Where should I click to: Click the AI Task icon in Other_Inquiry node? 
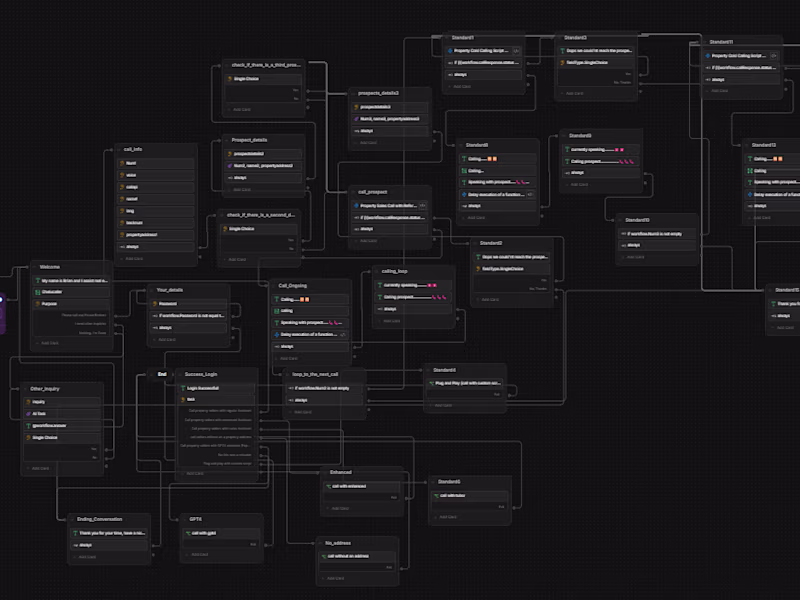29,413
